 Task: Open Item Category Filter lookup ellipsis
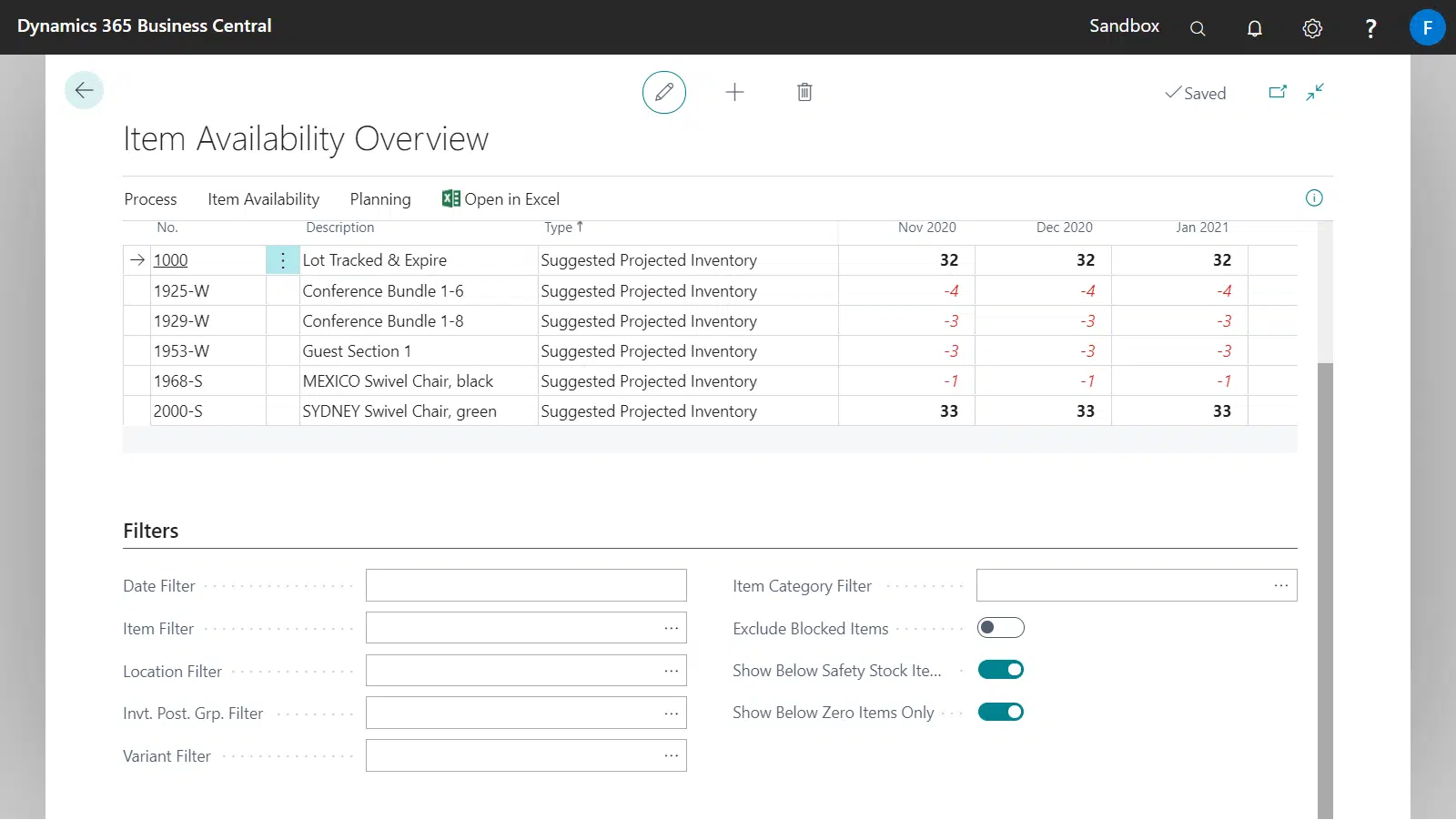[1280, 585]
